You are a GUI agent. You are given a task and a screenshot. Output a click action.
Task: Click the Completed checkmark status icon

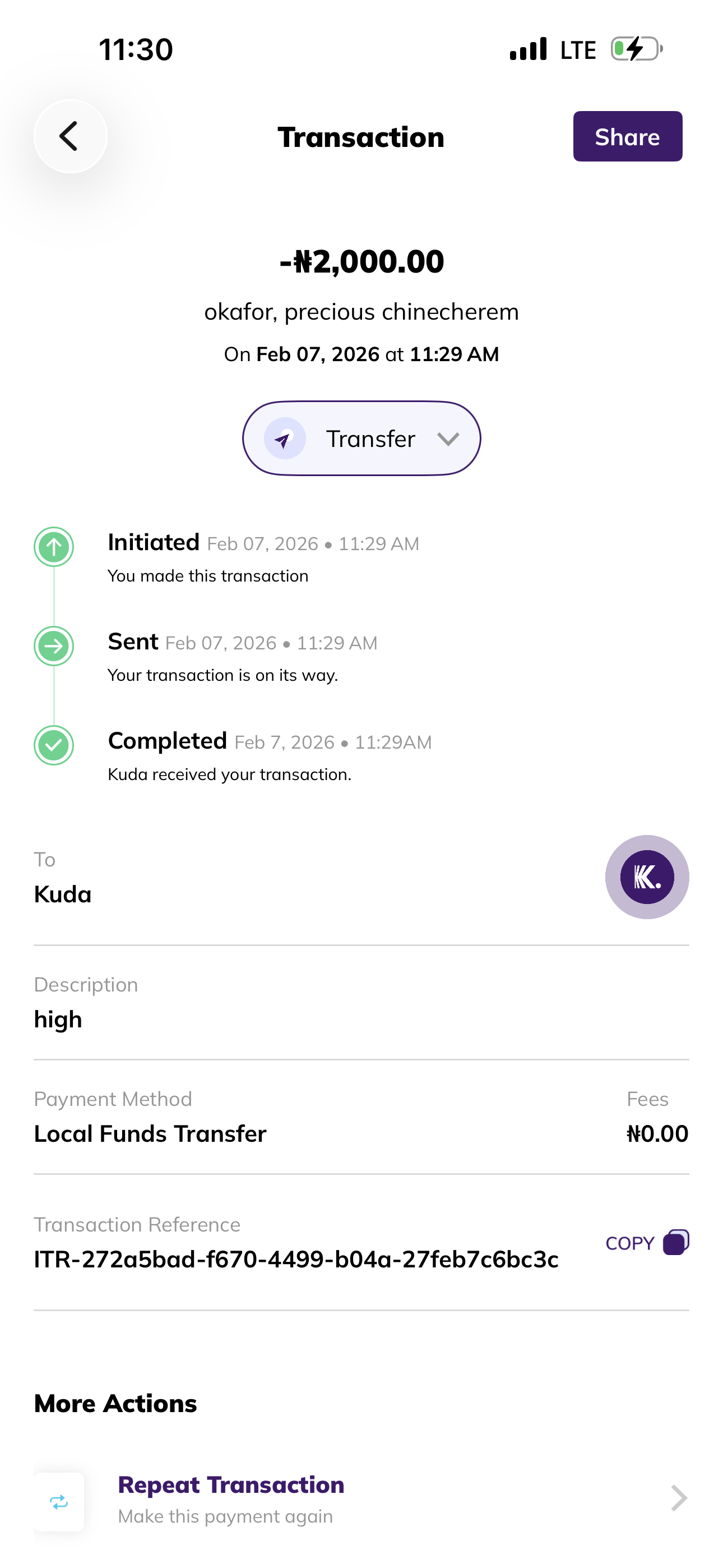54,745
